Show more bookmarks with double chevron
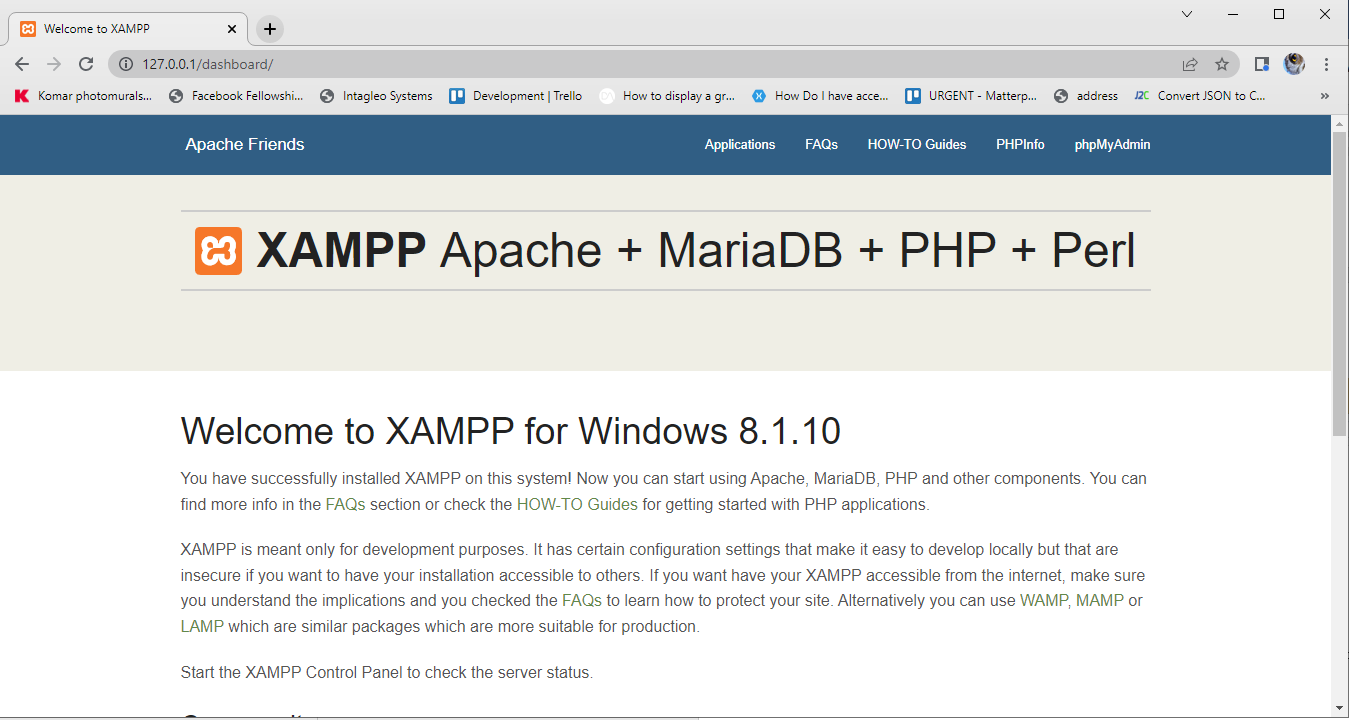This screenshot has height=720, width=1349. (x=1325, y=96)
